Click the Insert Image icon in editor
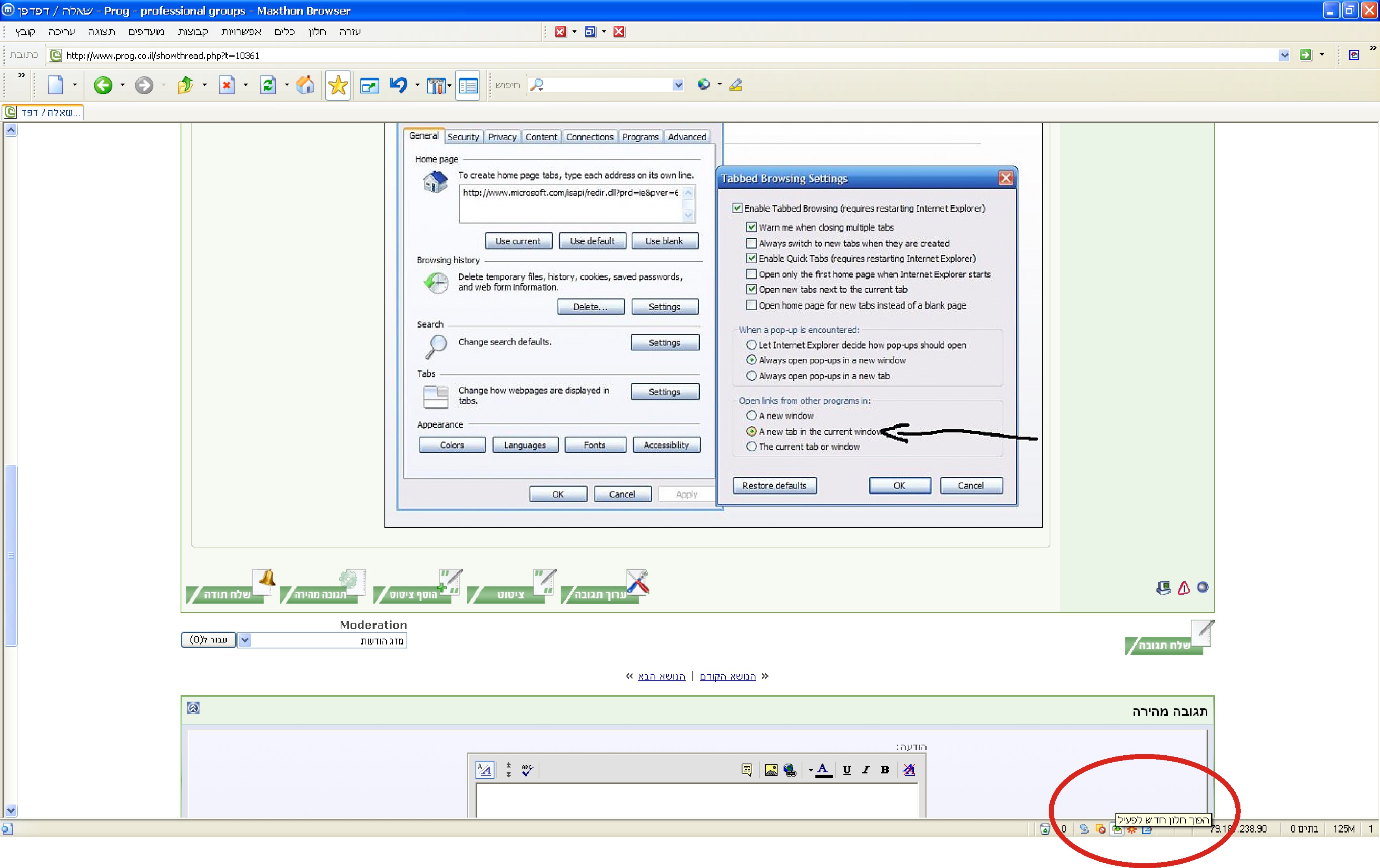This screenshot has height=868, width=1380. [x=771, y=770]
